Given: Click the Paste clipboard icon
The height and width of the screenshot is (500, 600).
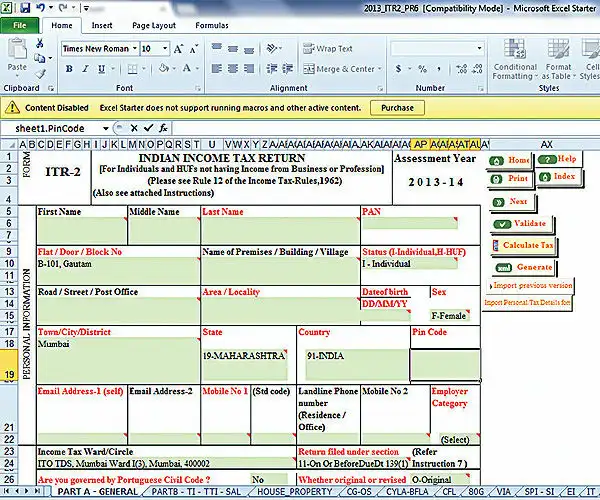Looking at the screenshot, I should [17, 49].
